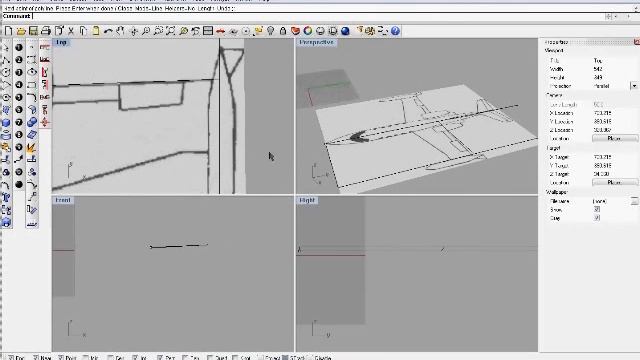Image resolution: width=640 pixels, height=360 pixels.
Task: Activate the Right viewport title
Action: pos(307,200)
